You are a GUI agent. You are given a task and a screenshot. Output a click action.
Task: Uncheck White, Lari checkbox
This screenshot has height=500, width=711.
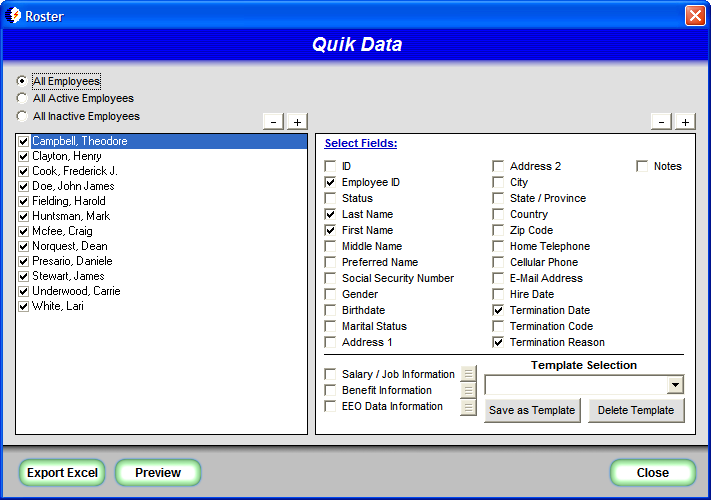coord(24,306)
